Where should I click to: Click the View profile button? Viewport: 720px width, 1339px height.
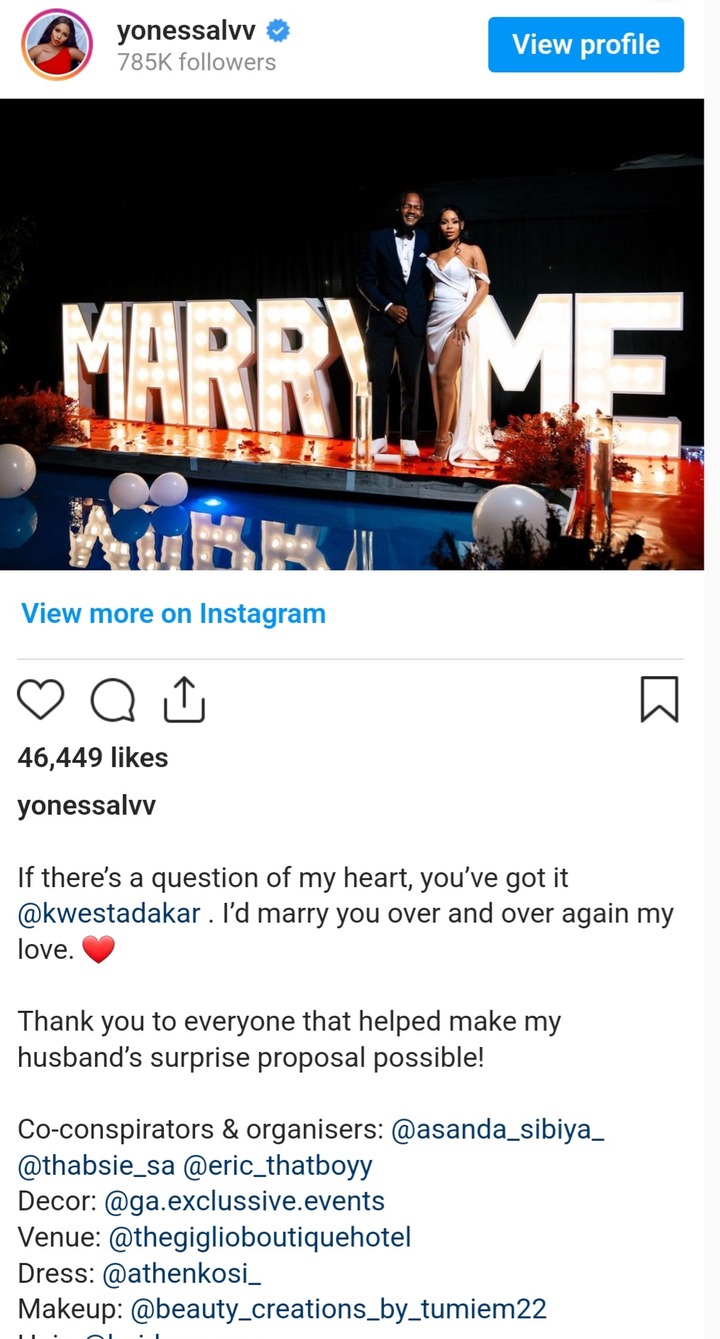click(586, 45)
